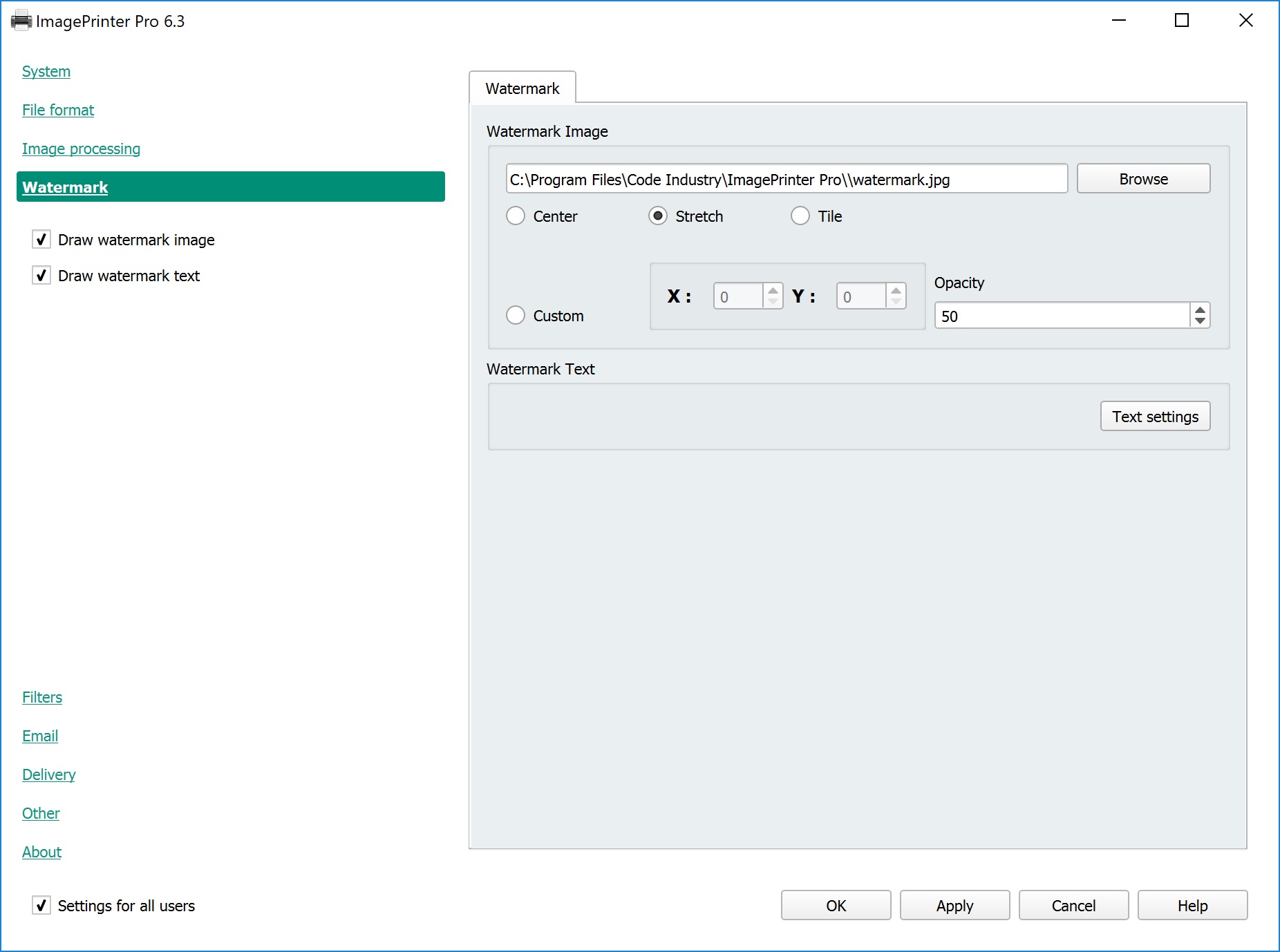
Task: Open the System settings page
Action: (x=46, y=72)
